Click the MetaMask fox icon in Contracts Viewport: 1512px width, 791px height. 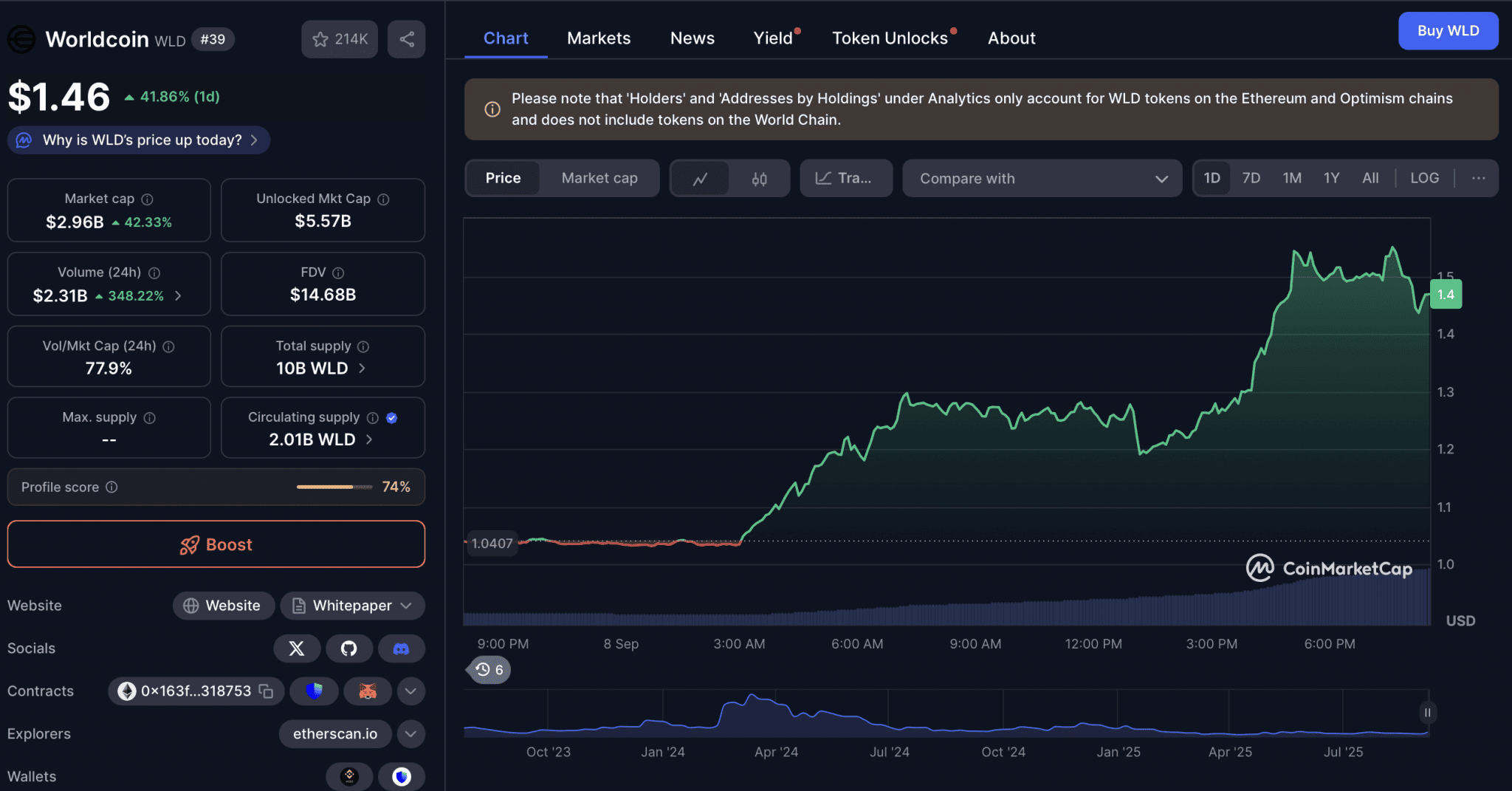coord(367,691)
